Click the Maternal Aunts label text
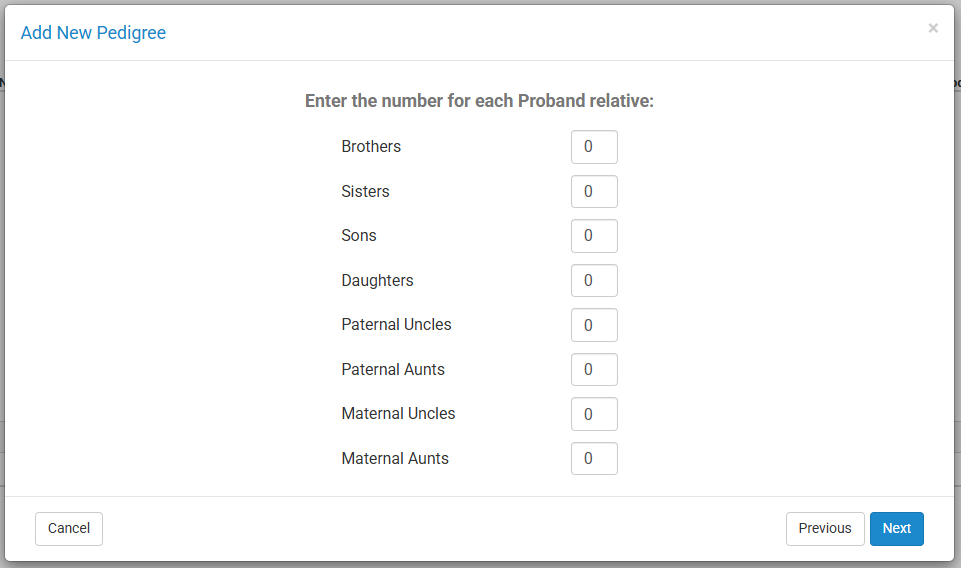 (x=395, y=458)
